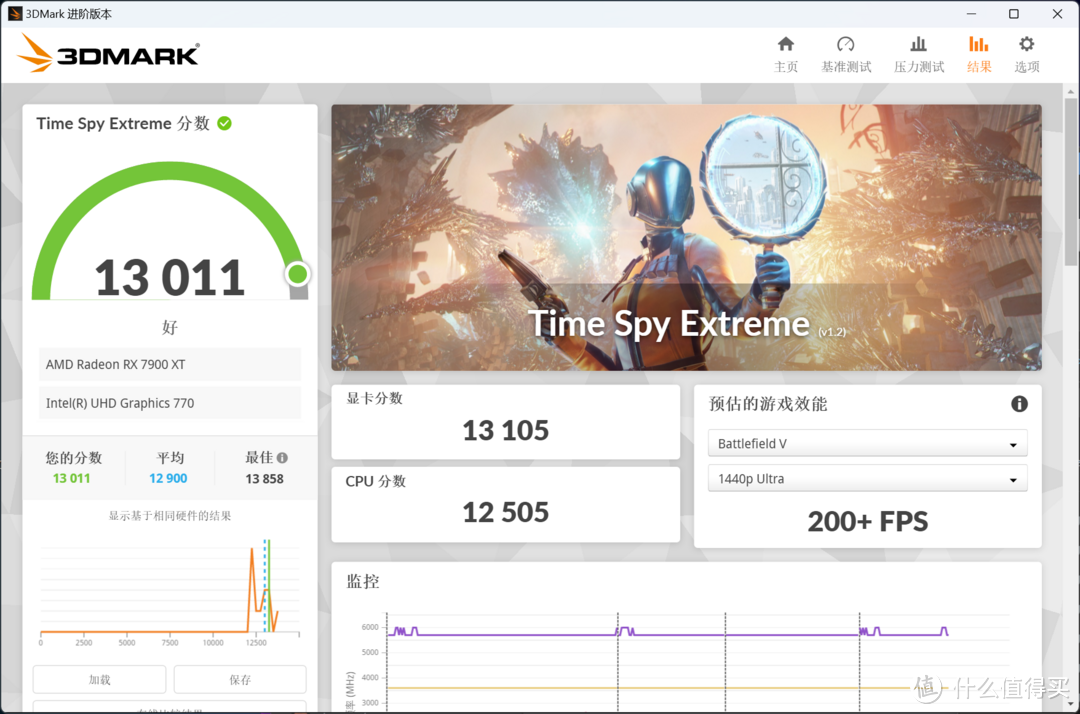
Task: Click the Time Spy Extreme banner image
Action: coord(686,238)
